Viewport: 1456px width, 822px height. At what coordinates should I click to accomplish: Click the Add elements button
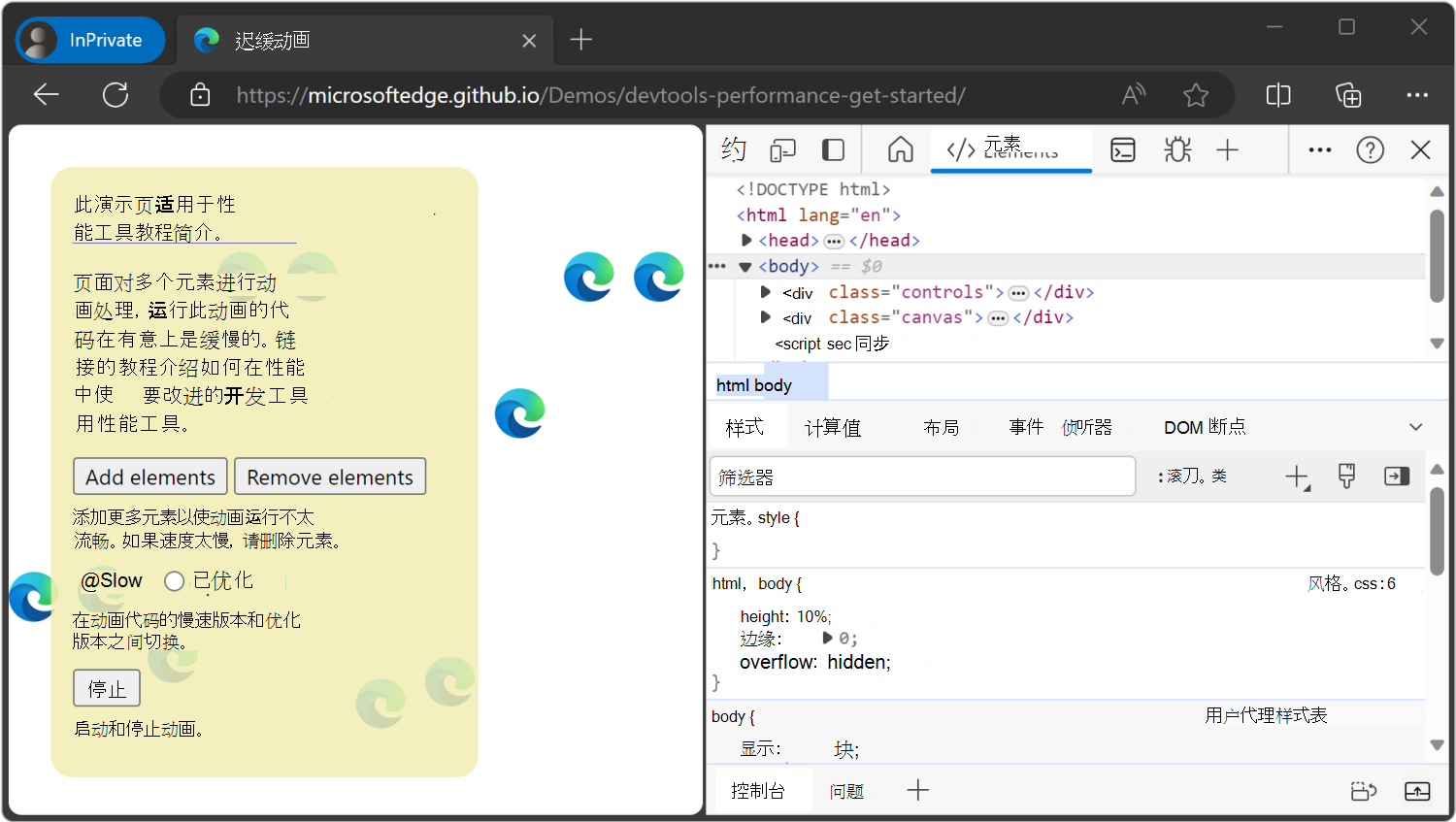pos(150,477)
